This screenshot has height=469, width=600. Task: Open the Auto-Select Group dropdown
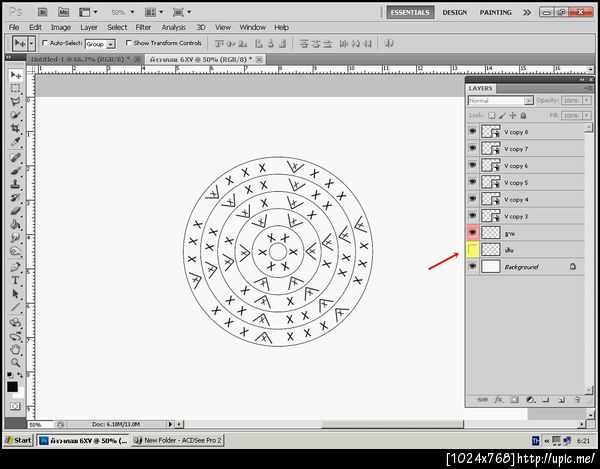pos(111,44)
